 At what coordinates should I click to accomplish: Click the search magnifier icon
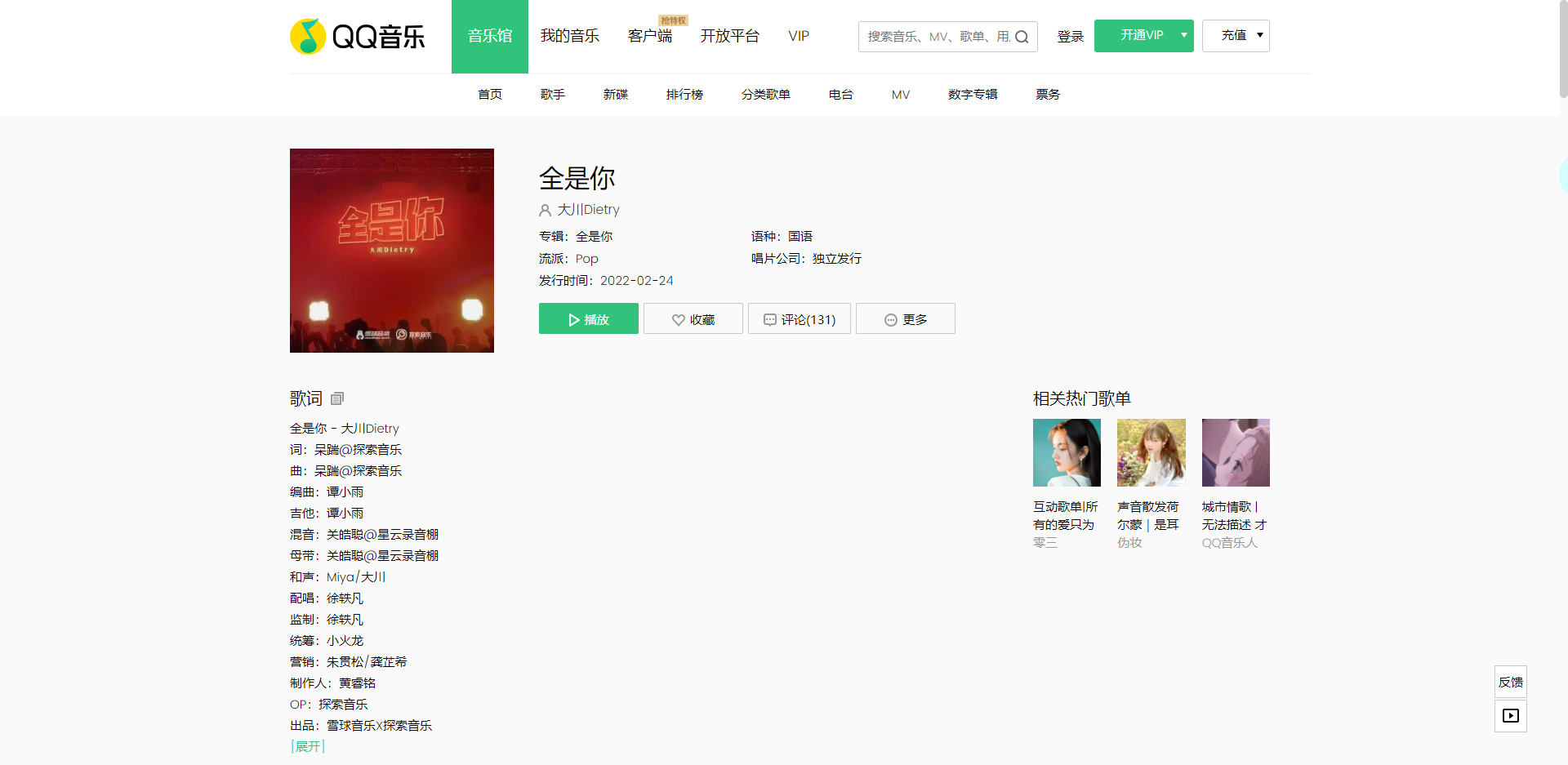click(x=1022, y=36)
